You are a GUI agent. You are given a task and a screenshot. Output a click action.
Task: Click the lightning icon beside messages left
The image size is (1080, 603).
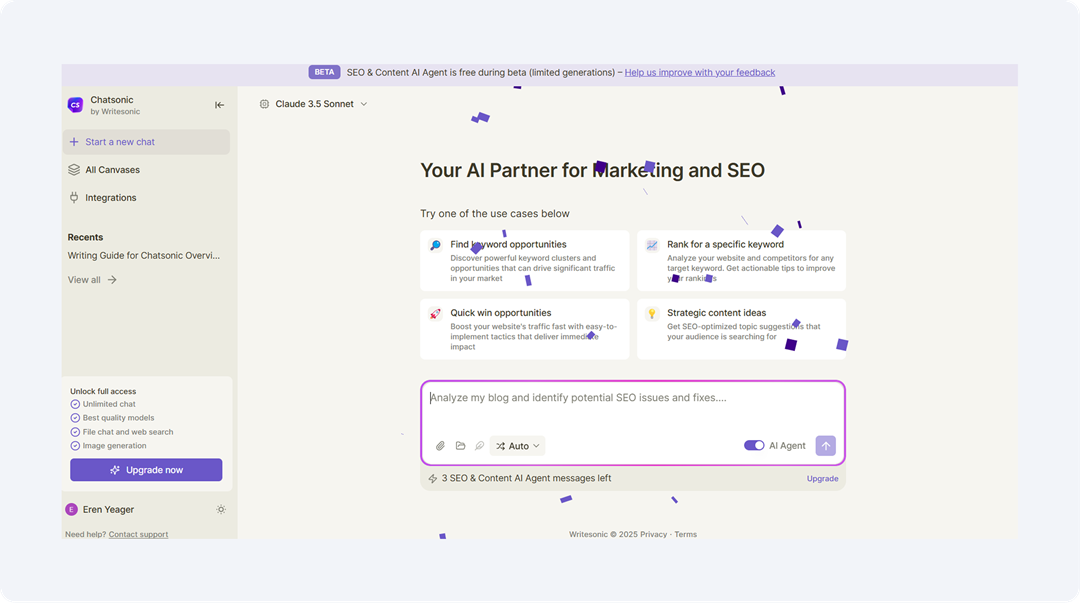click(433, 478)
